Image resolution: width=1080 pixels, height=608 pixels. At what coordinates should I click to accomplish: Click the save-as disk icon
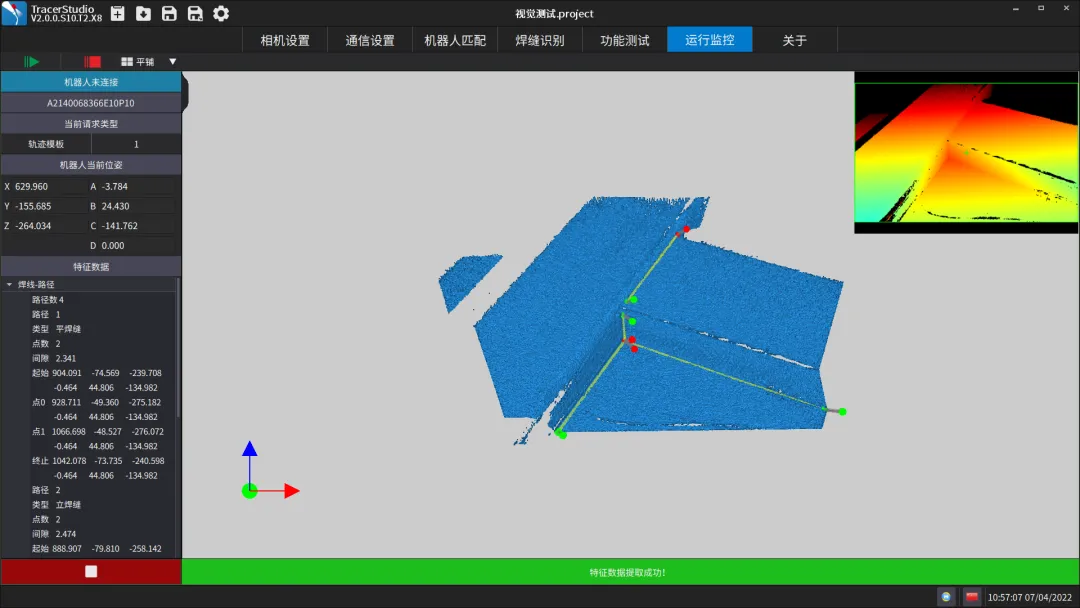coord(195,14)
